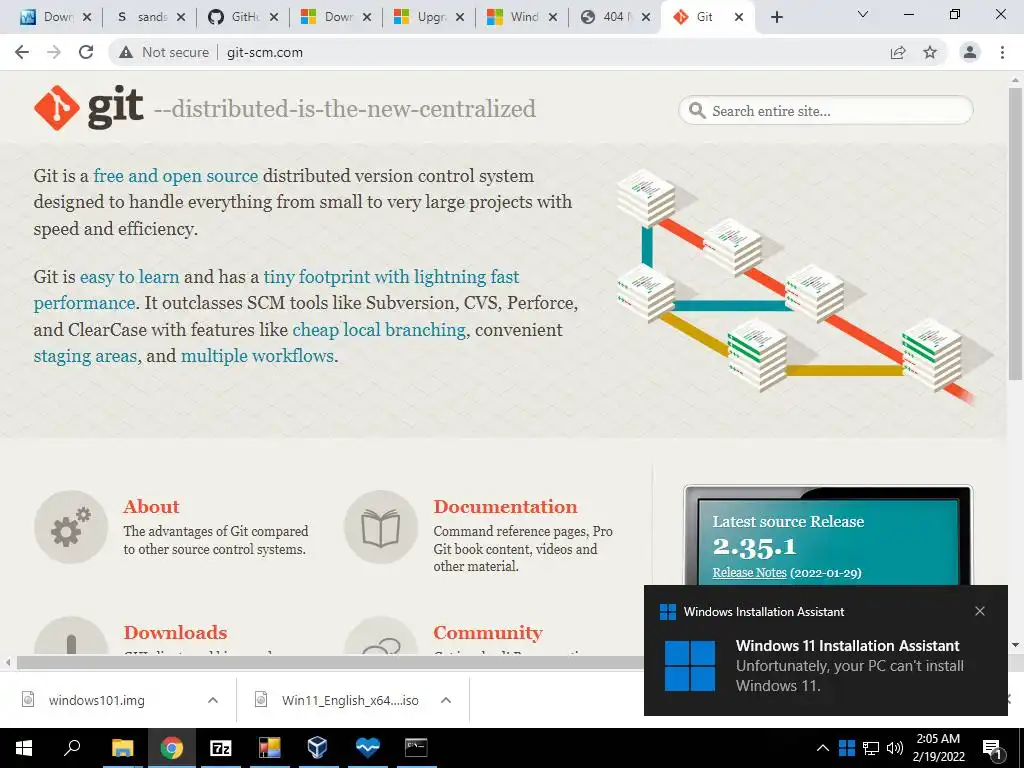Close the Git tab

[739, 17]
